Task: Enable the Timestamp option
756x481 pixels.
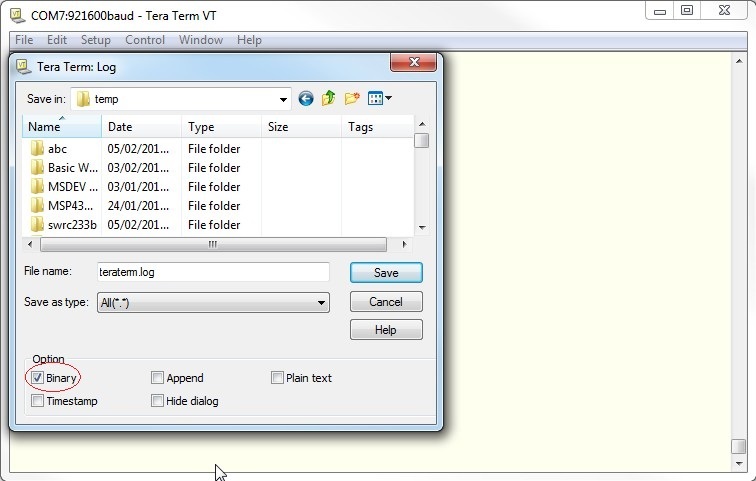Action: point(38,401)
